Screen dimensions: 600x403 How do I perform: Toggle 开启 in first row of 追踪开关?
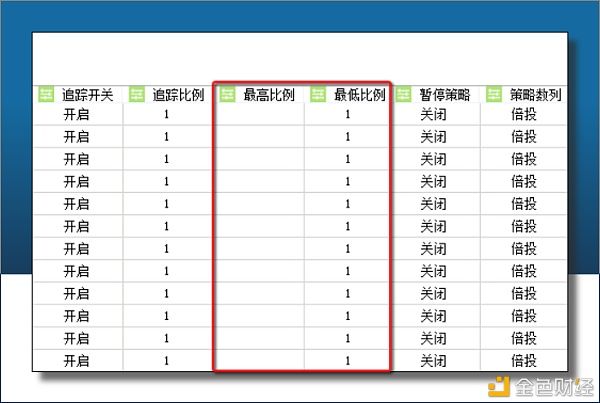(76, 115)
